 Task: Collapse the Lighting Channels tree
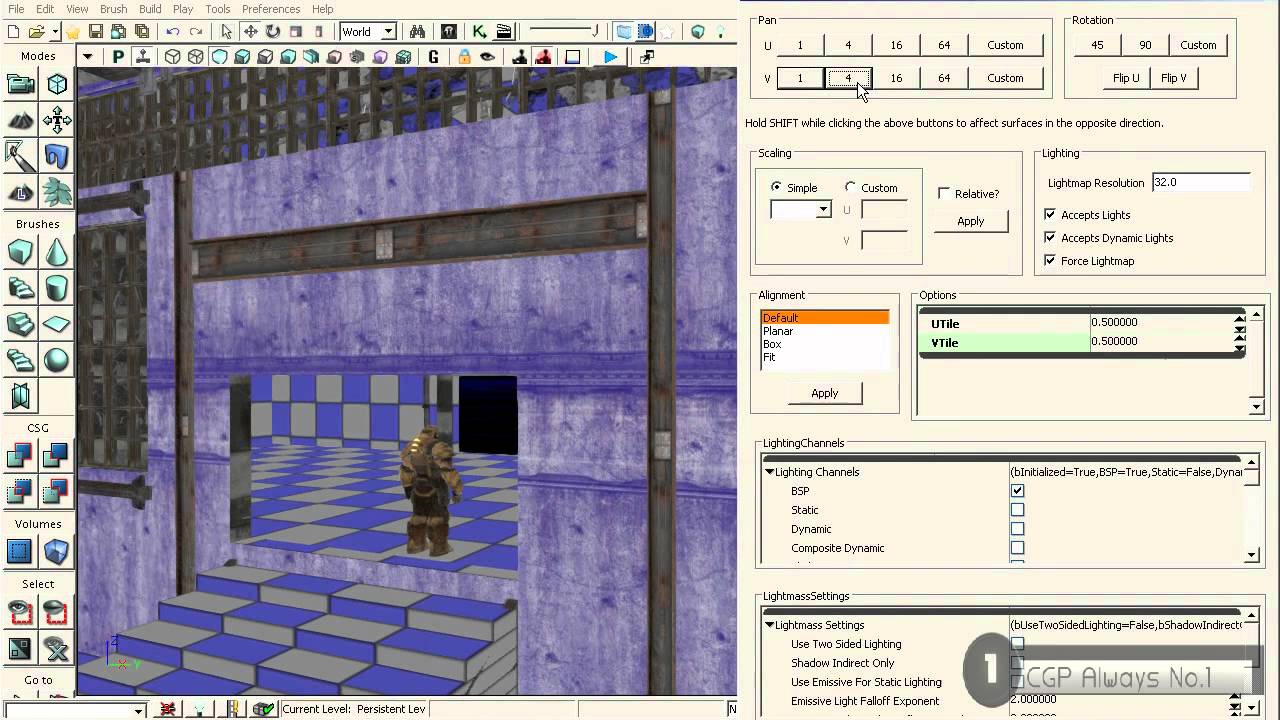770,472
